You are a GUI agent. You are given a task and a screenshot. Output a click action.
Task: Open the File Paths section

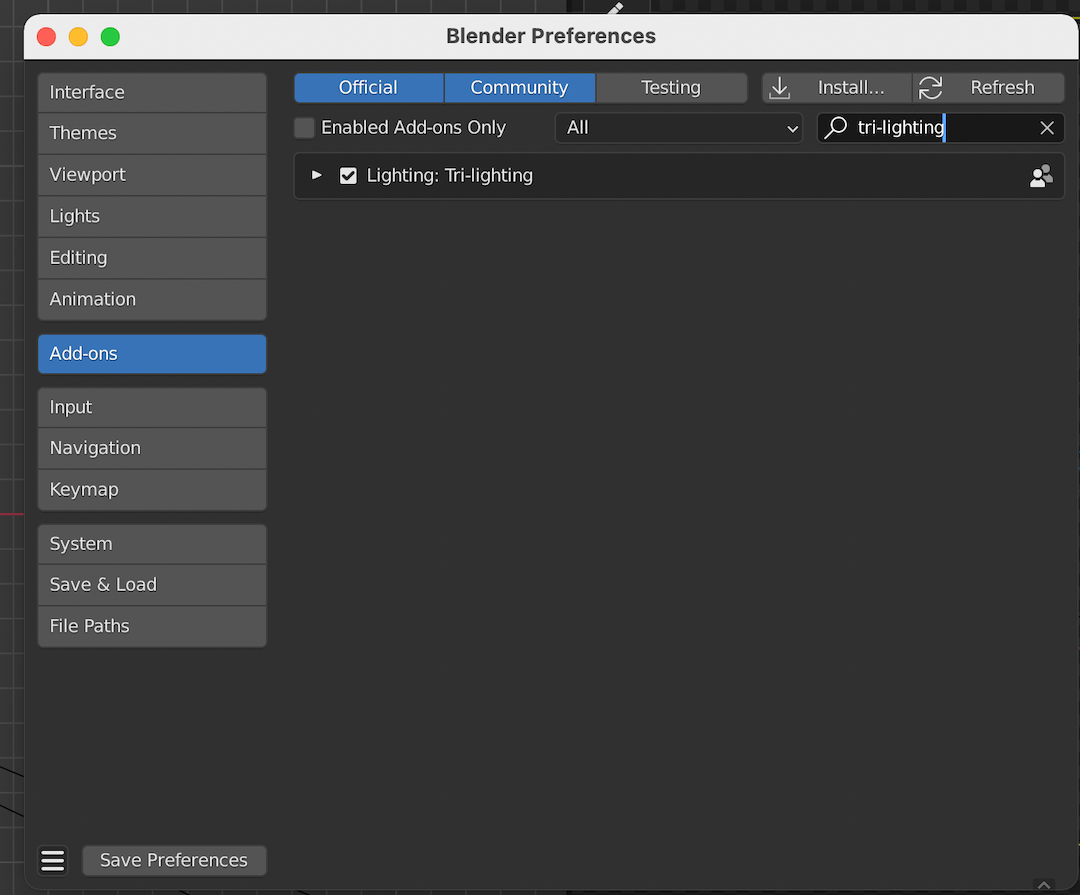pos(152,626)
